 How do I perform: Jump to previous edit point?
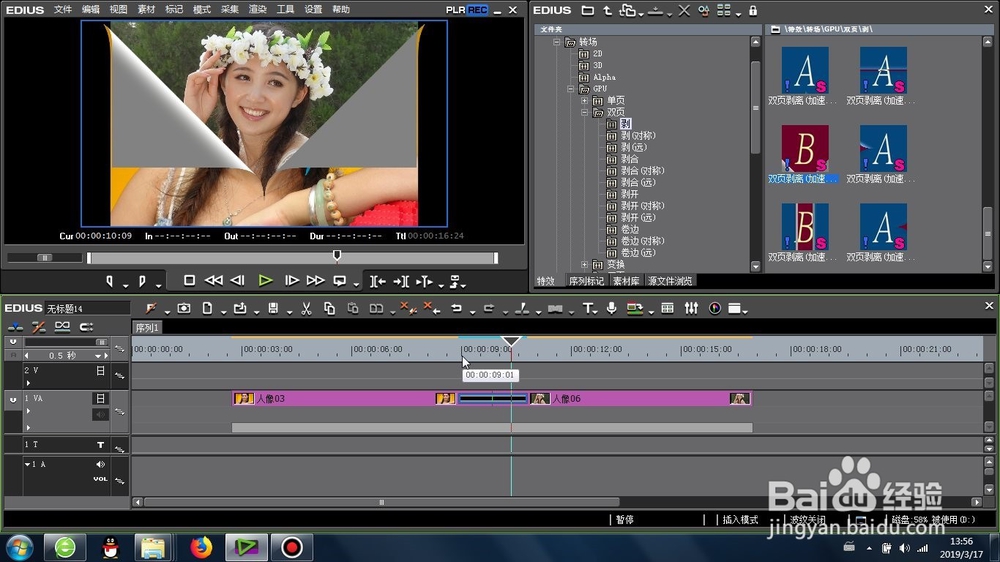pyautogui.click(x=378, y=281)
